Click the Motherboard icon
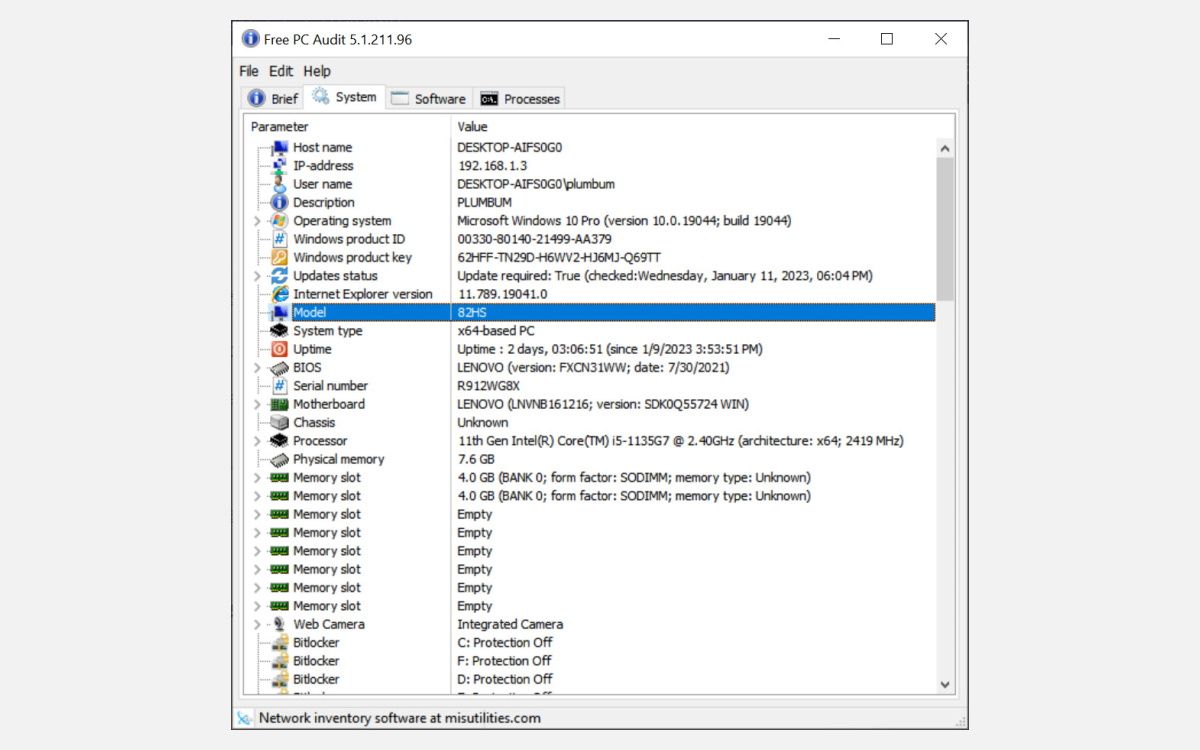The image size is (1200, 750). 281,404
